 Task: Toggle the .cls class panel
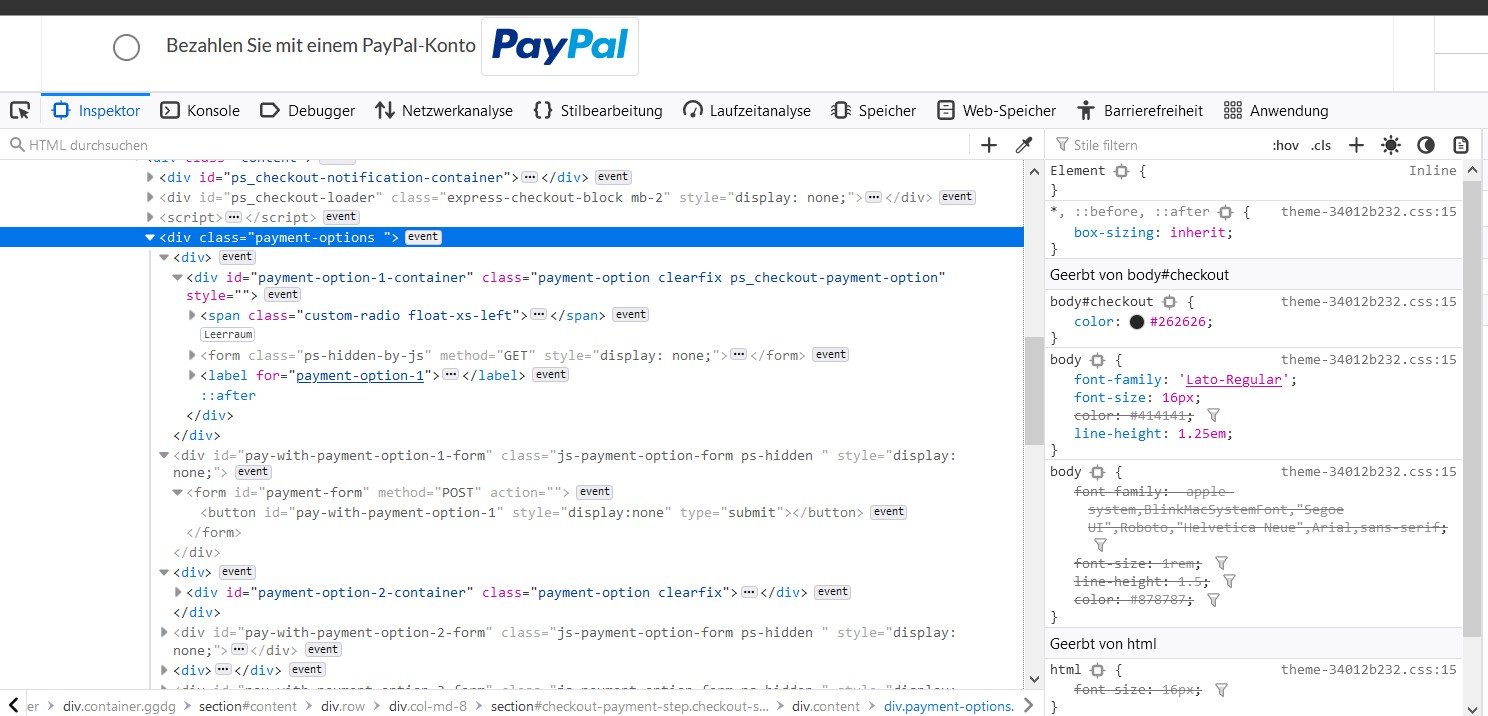pos(1321,145)
